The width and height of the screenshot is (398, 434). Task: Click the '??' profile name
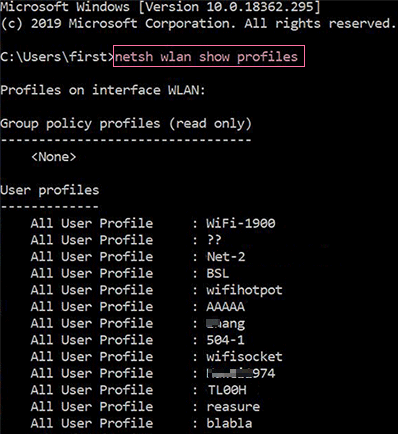point(214,240)
